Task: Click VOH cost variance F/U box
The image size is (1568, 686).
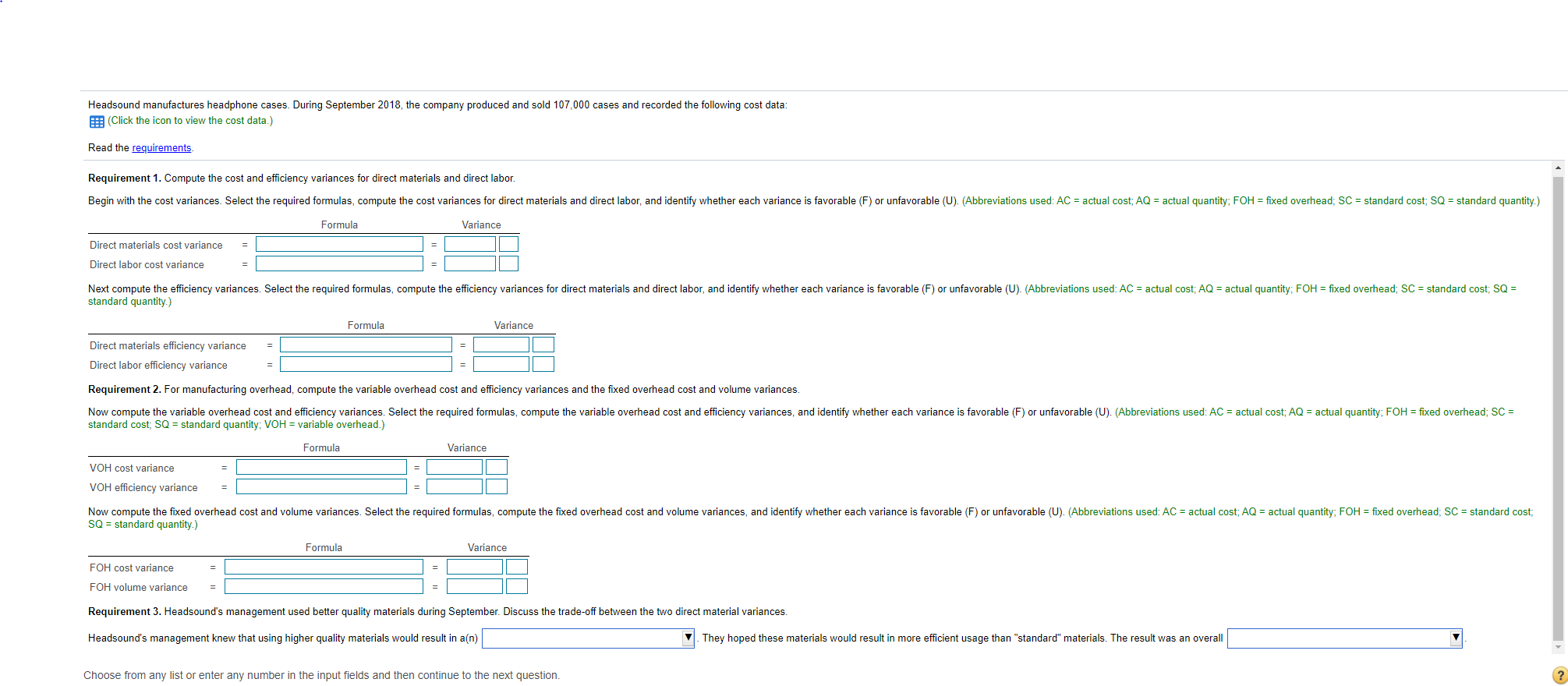Action: [x=497, y=468]
